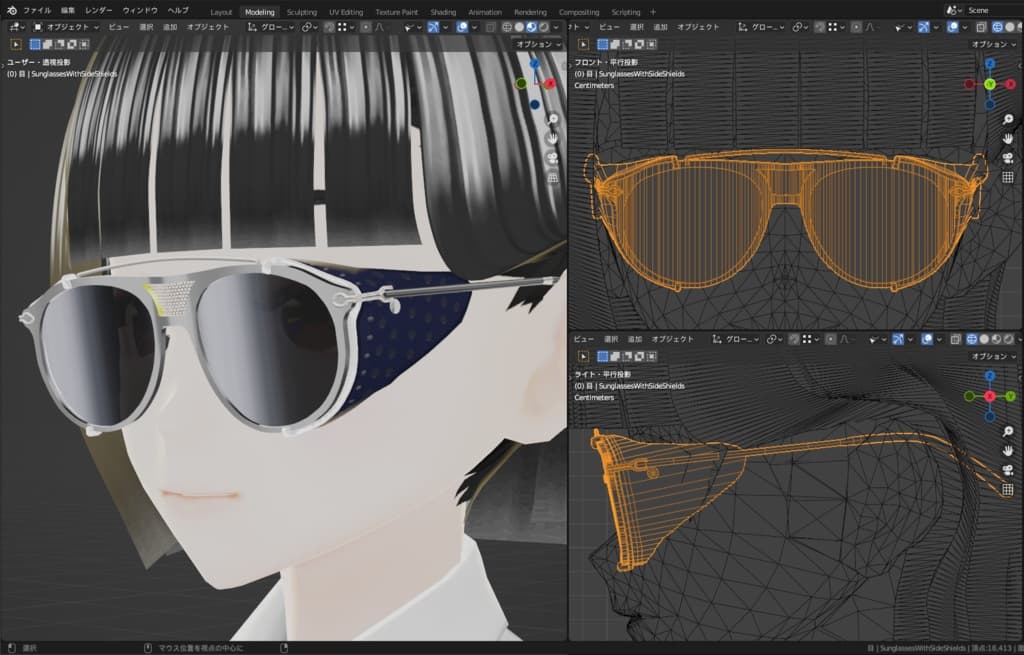Switch to the Sculpting workspace tab
Screen dimensions: 1024x655
coord(301,12)
